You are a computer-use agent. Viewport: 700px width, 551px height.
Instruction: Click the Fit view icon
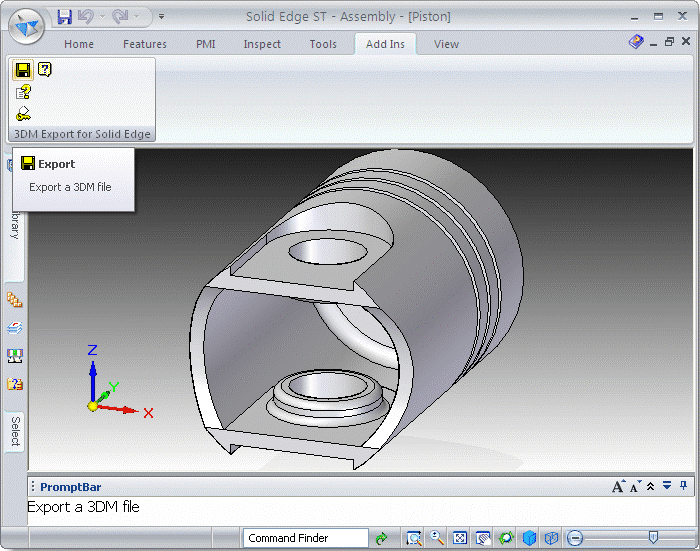tap(460, 538)
